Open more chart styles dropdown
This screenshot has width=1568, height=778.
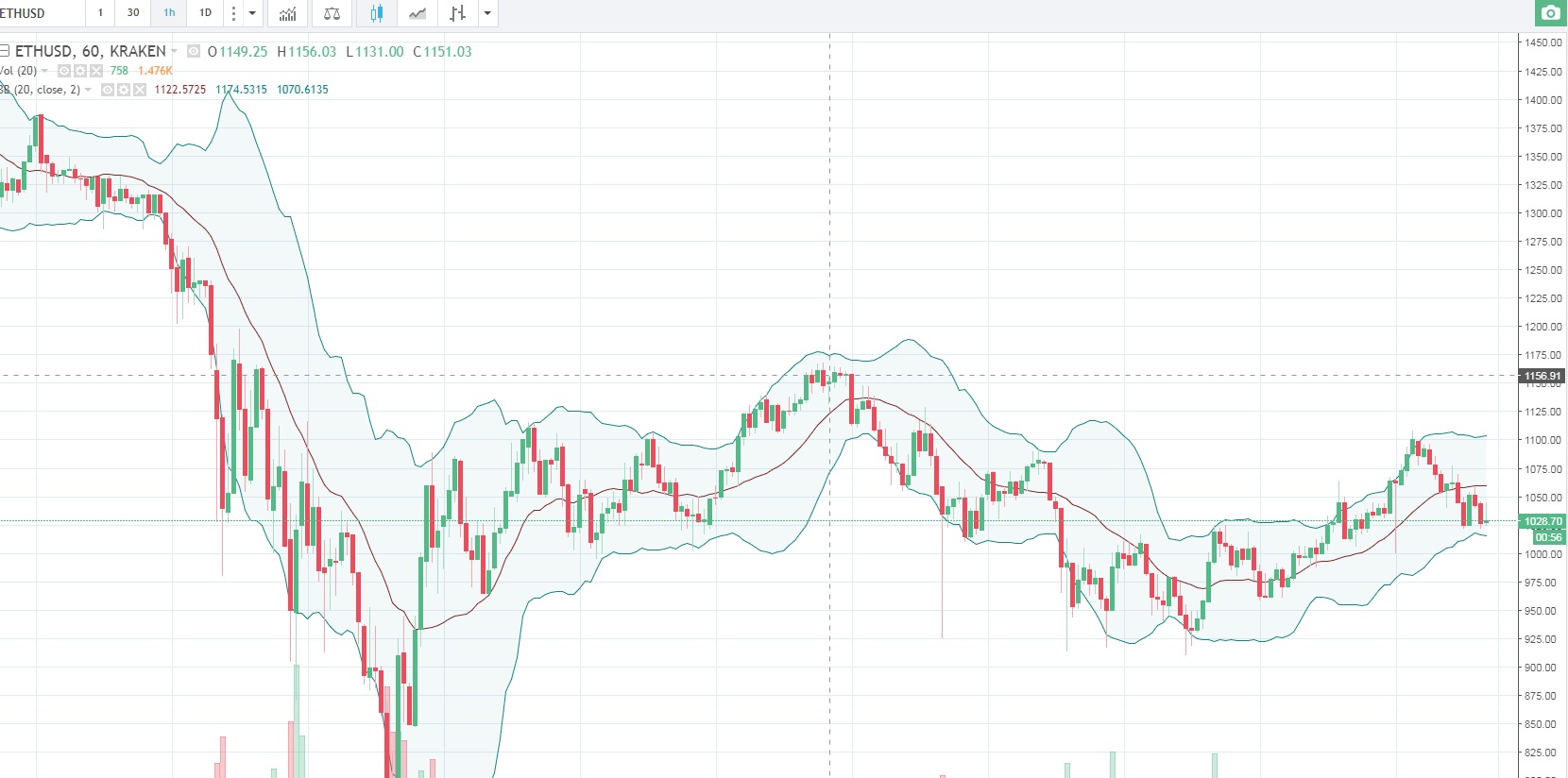point(487,13)
